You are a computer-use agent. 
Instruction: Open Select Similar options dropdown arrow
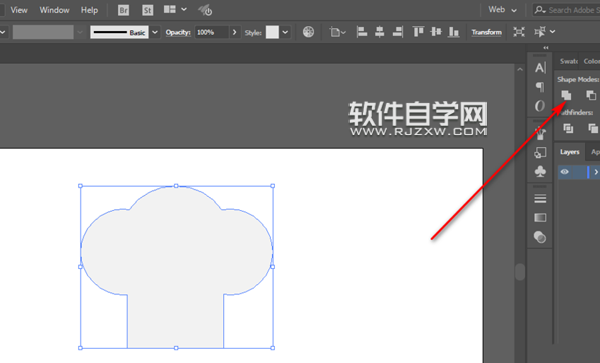(x=553, y=32)
